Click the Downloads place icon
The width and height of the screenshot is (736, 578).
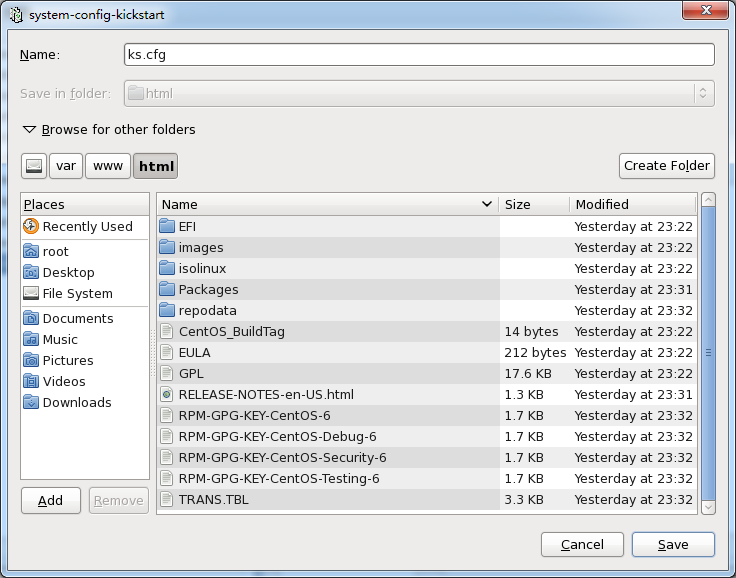pyautogui.click(x=31, y=402)
